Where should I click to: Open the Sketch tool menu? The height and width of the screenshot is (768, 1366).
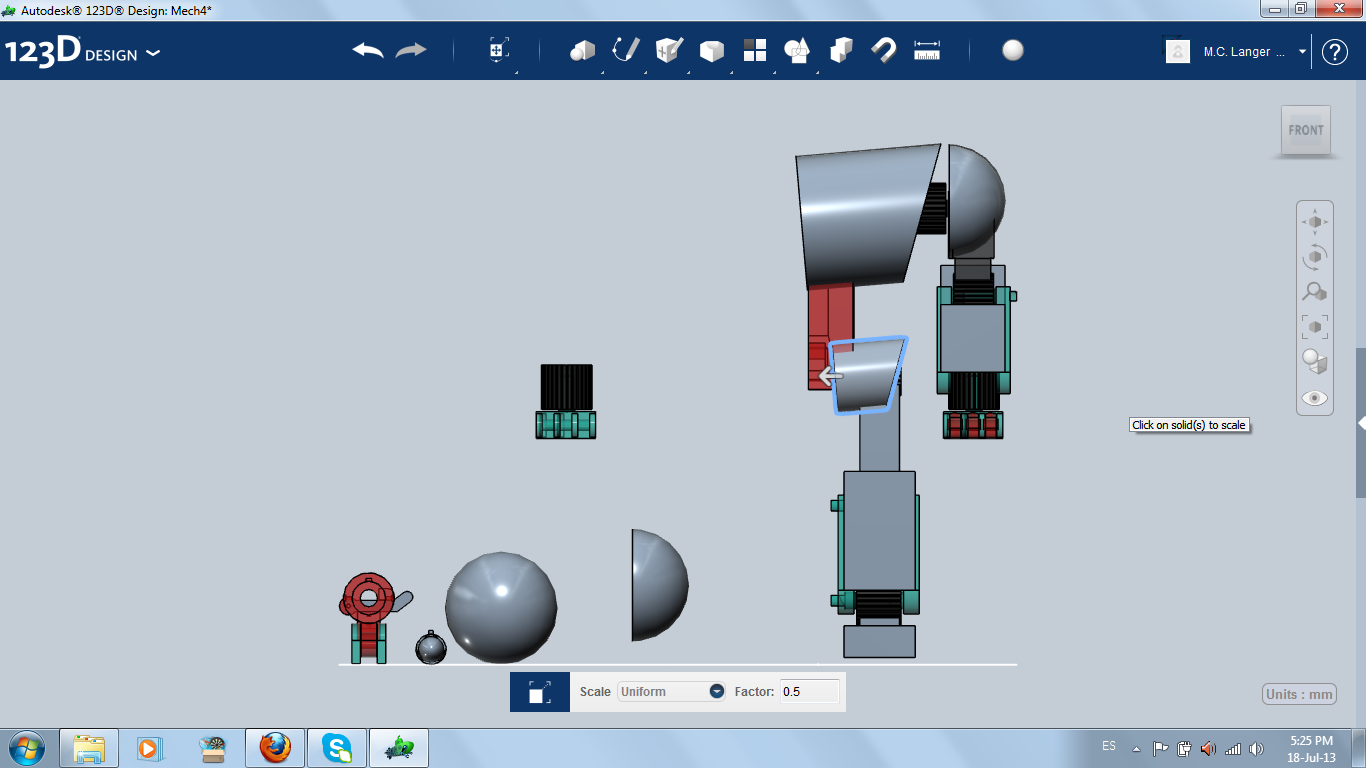(x=626, y=51)
